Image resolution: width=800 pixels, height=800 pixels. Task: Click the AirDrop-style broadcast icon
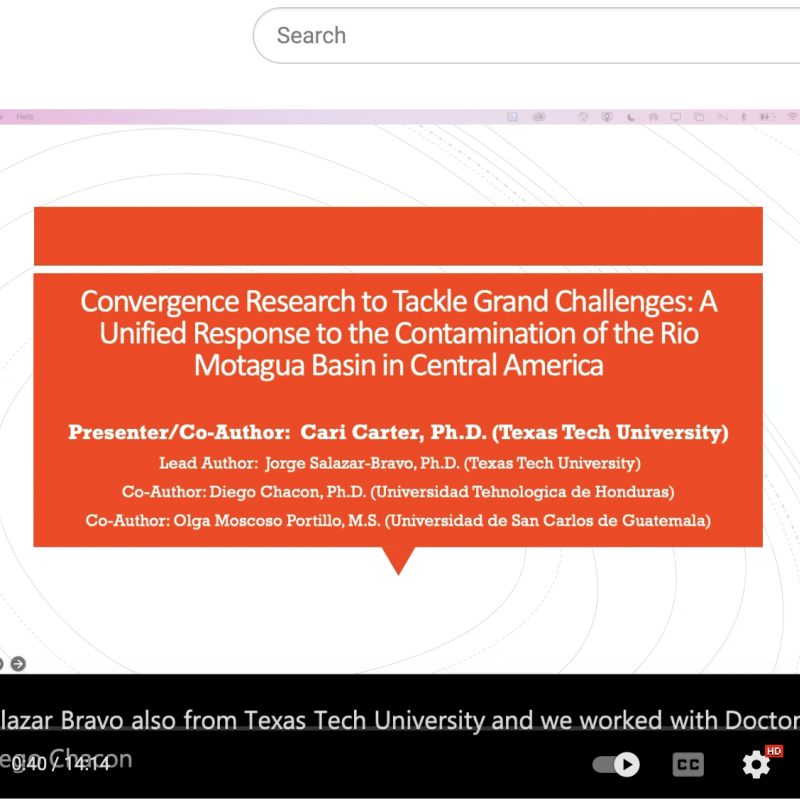click(x=653, y=117)
